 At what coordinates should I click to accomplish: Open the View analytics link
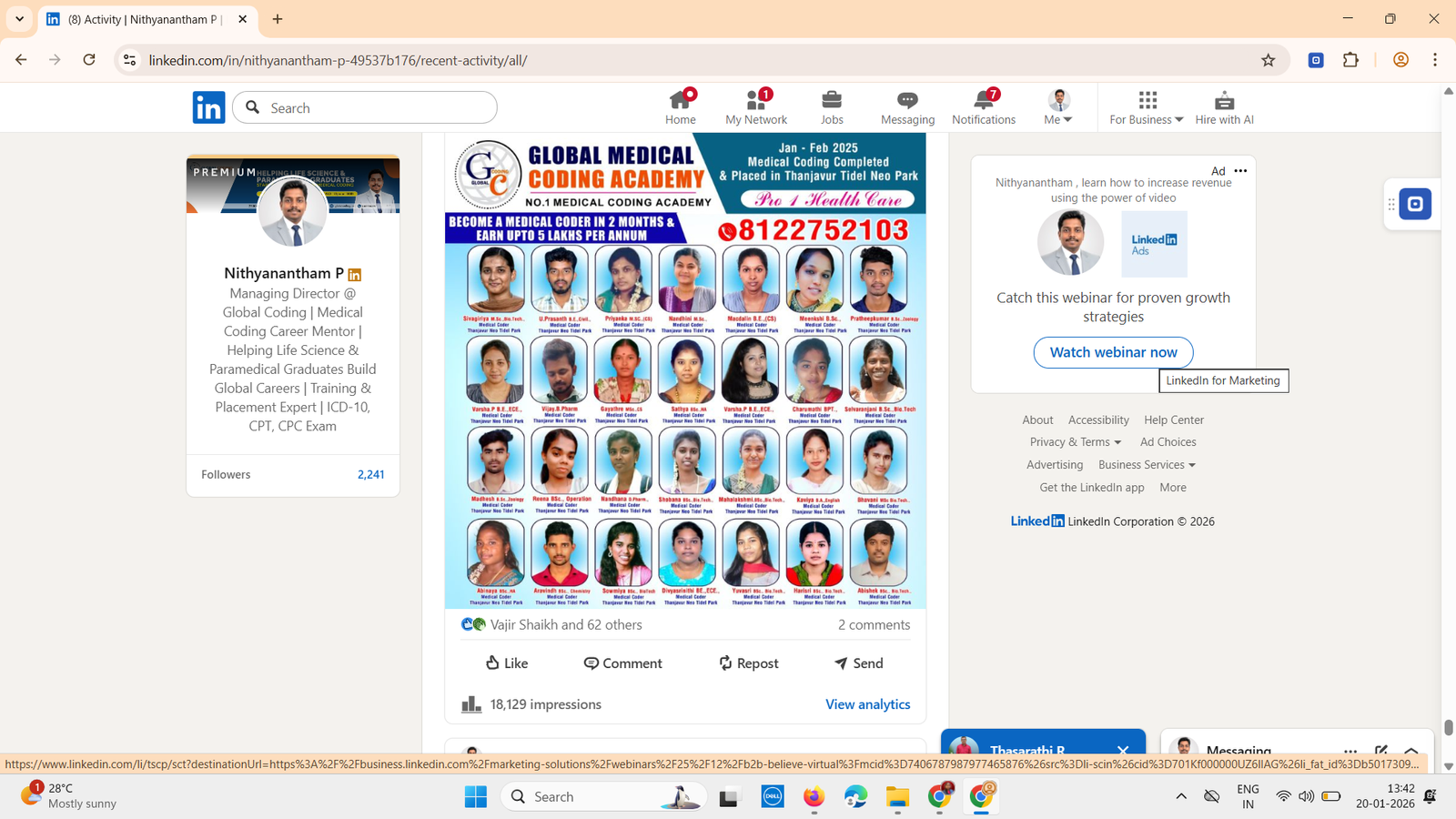click(x=867, y=704)
